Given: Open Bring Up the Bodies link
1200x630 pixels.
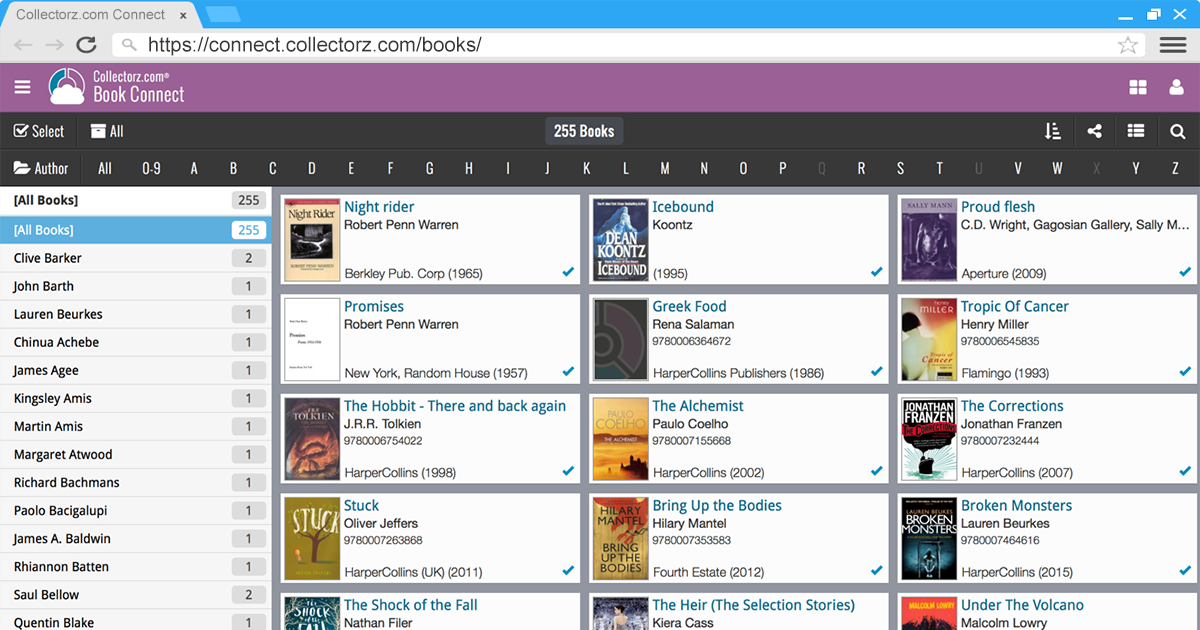Looking at the screenshot, I should (x=717, y=505).
